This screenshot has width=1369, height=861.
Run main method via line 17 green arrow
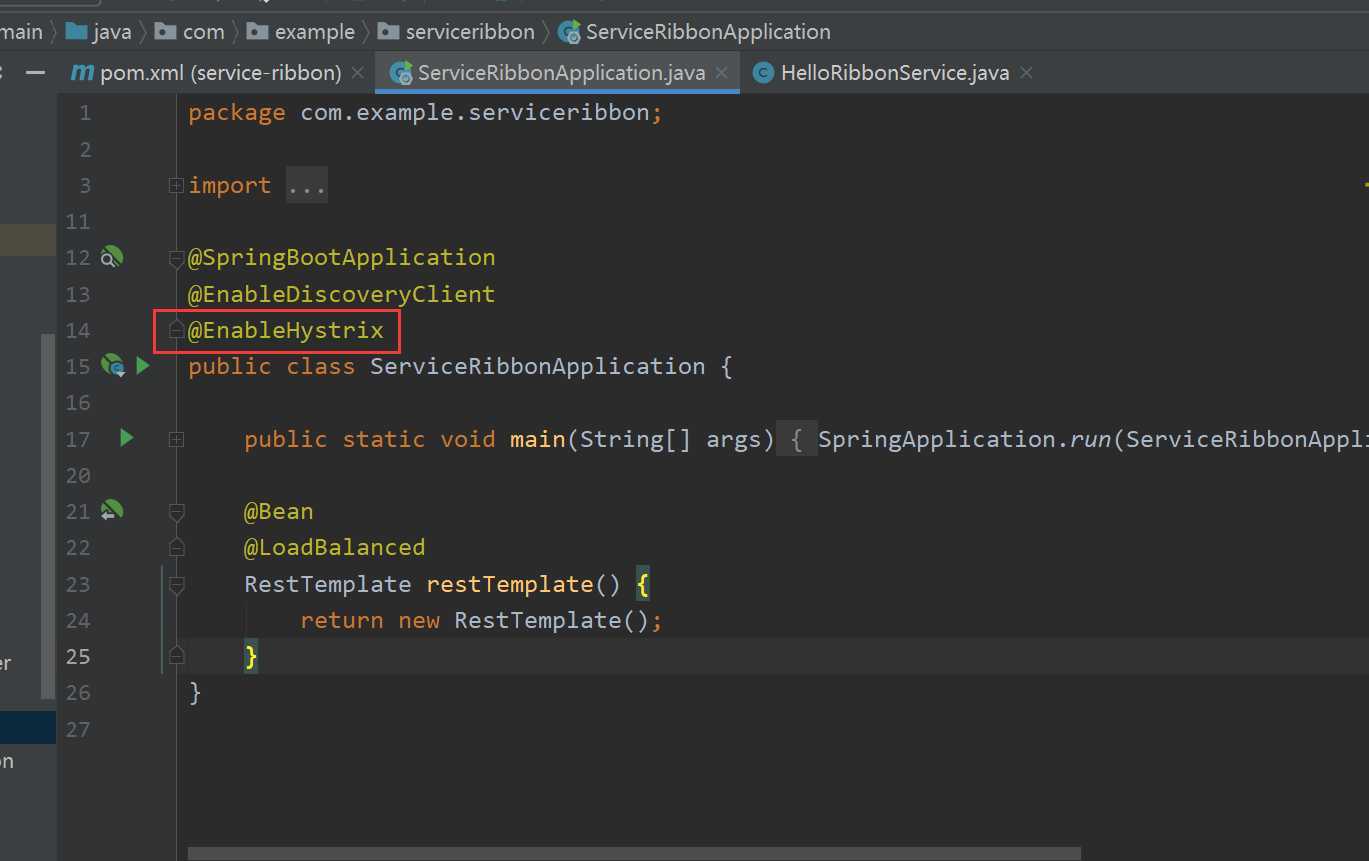(126, 438)
